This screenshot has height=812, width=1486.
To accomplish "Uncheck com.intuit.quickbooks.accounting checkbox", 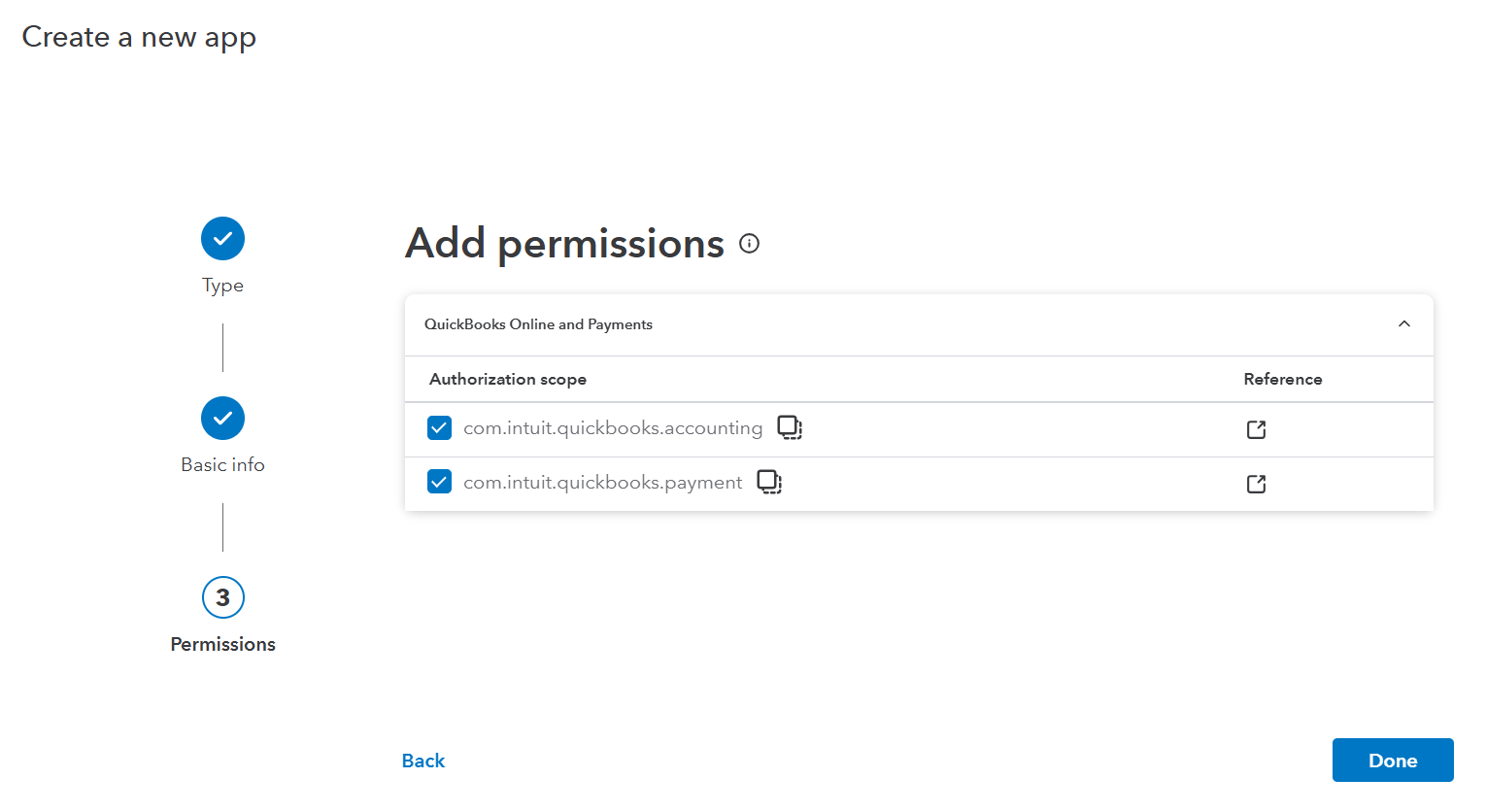I will 439,427.
